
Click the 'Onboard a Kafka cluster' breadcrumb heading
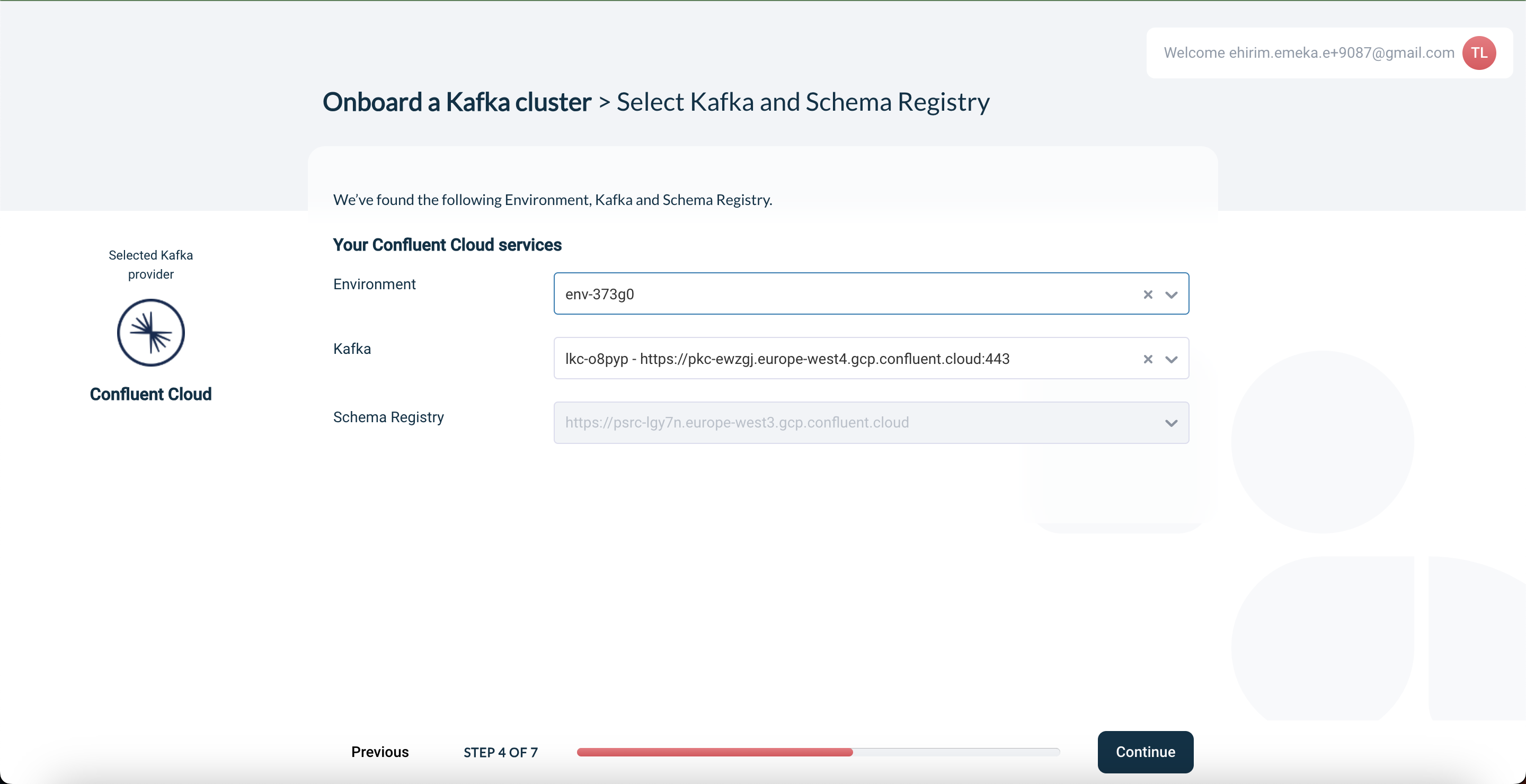(x=457, y=102)
